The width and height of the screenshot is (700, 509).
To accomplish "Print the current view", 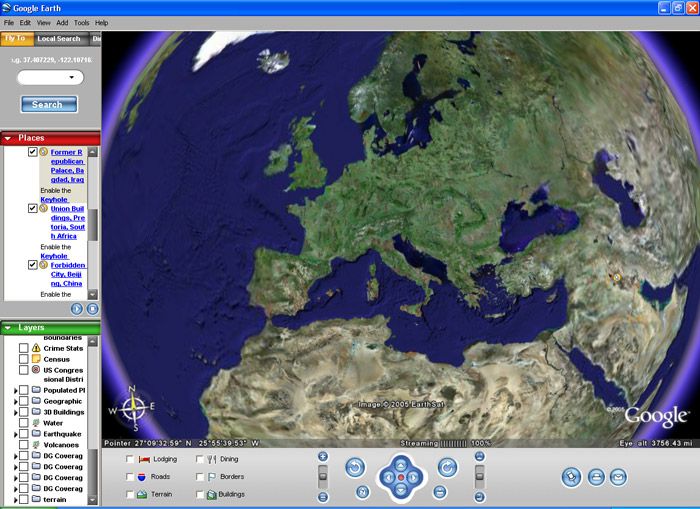I will (x=596, y=477).
